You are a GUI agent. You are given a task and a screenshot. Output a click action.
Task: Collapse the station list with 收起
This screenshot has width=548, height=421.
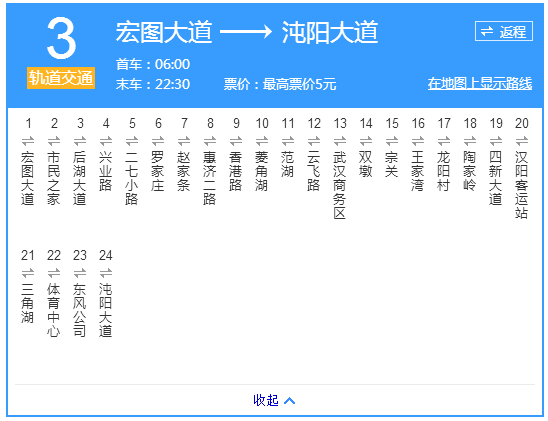[274, 400]
